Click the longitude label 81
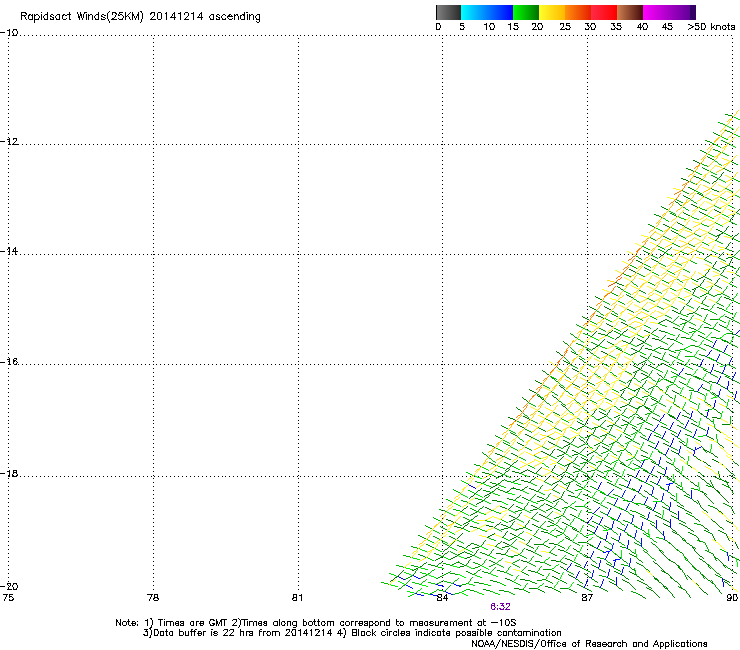Image resolution: width=740 pixels, height=650 pixels. click(297, 598)
